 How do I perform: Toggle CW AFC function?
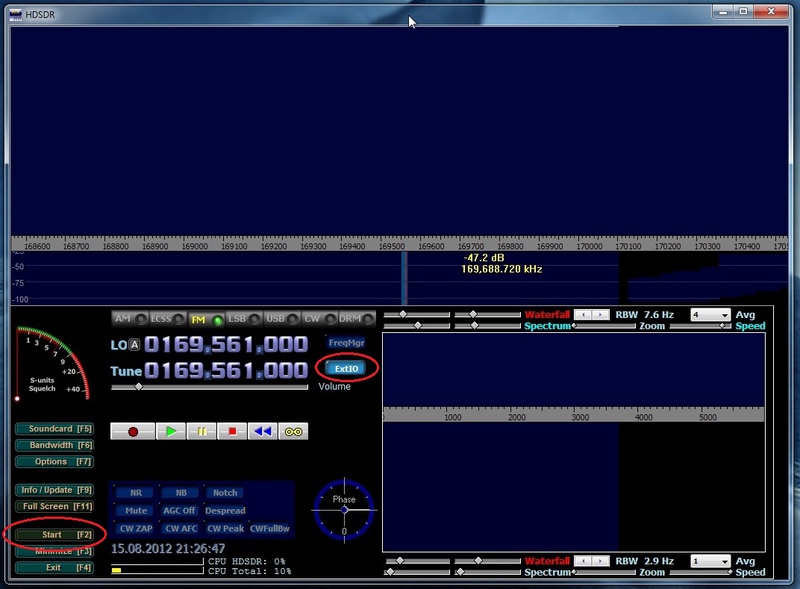tap(181, 528)
